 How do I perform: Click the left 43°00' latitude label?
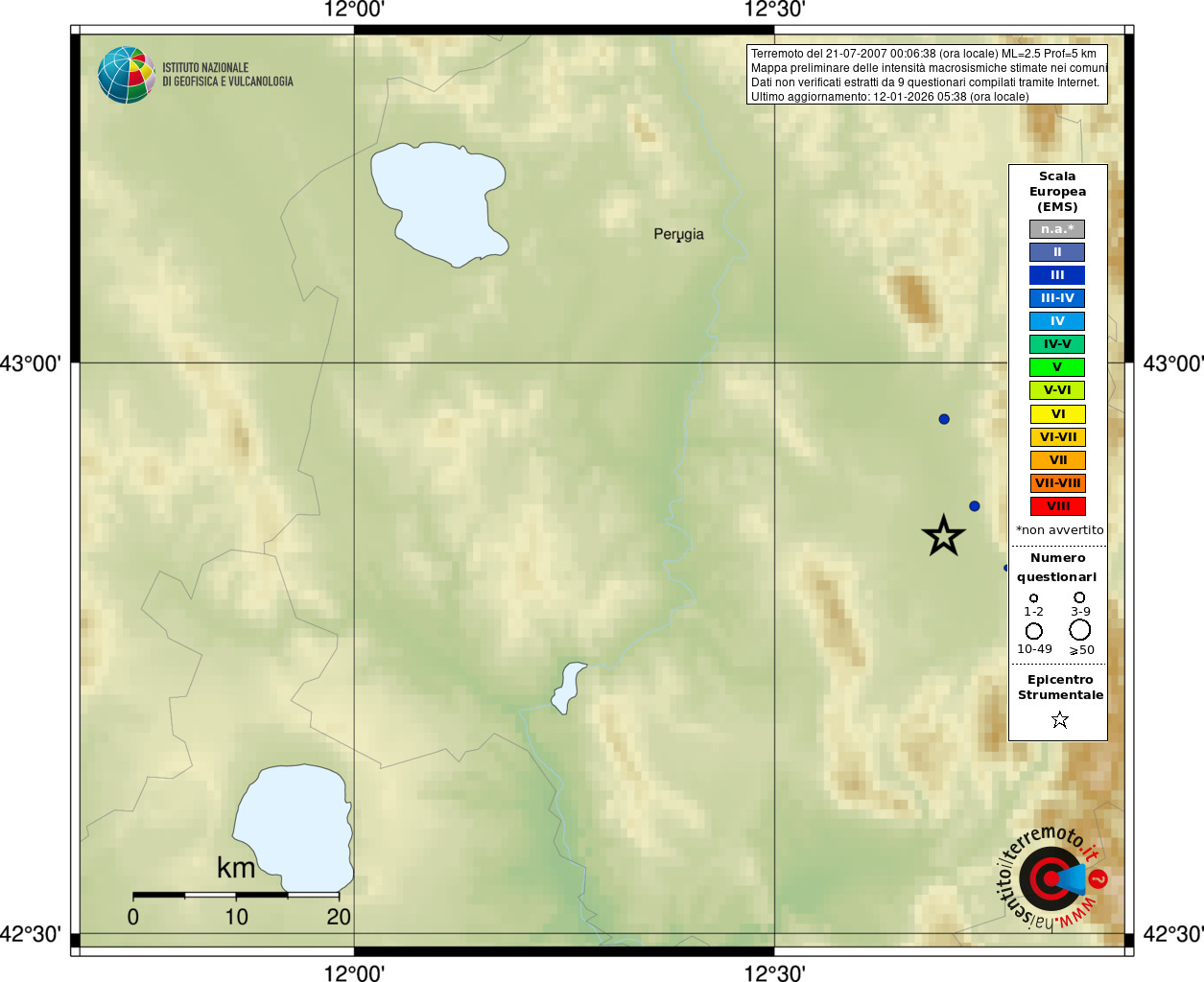pos(31,363)
